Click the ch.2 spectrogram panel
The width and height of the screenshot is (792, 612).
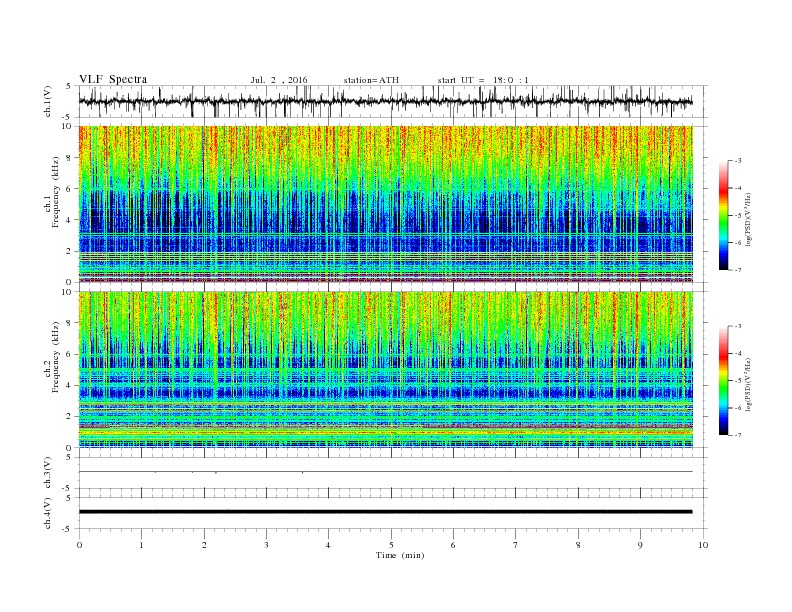386,370
